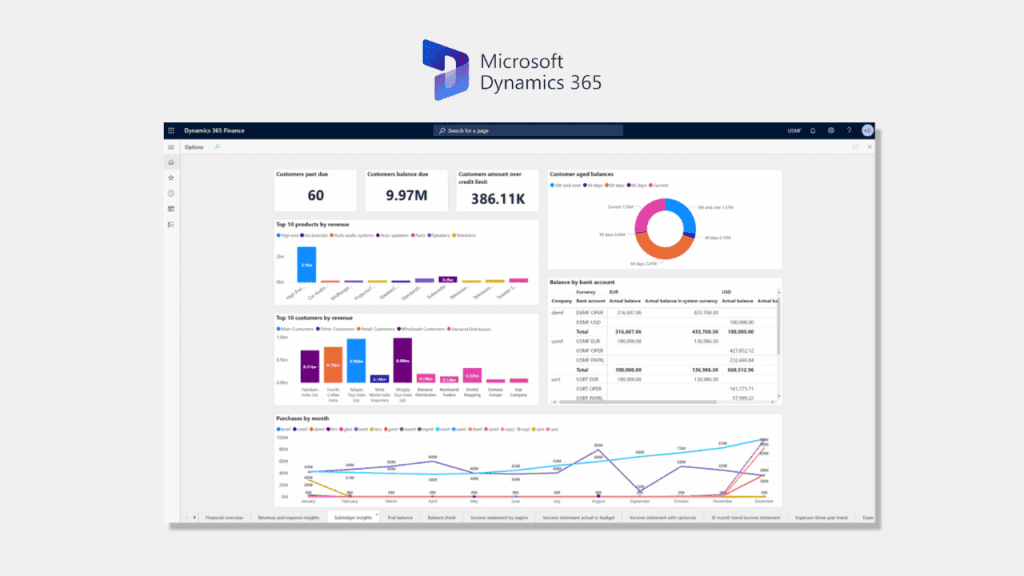
Task: Expand the navigation pane hamburger menu
Action: 171,147
